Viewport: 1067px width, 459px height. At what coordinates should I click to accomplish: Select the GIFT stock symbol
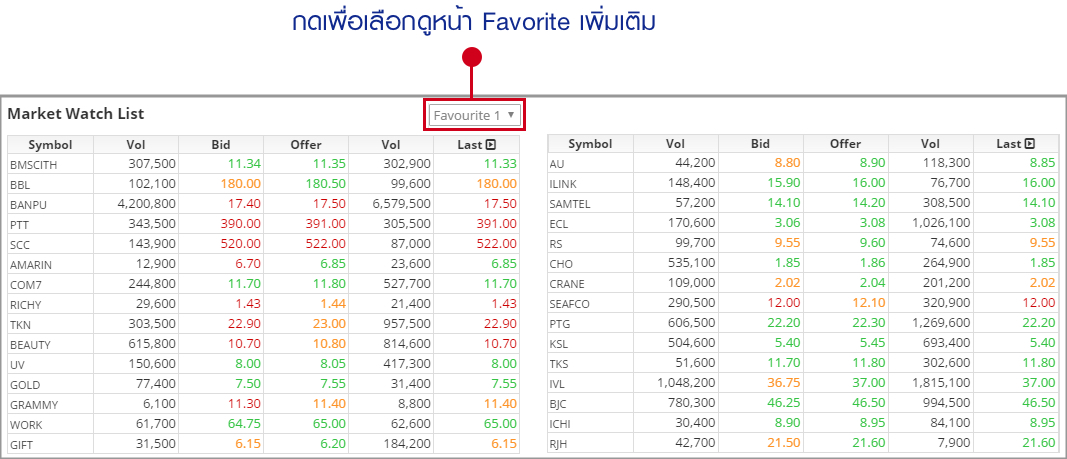pos(21,444)
